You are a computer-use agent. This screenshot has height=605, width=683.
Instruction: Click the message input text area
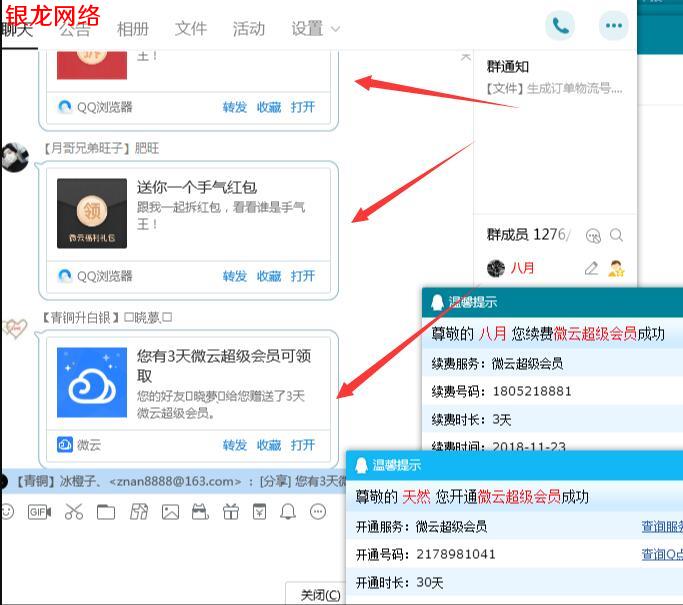[174, 551]
